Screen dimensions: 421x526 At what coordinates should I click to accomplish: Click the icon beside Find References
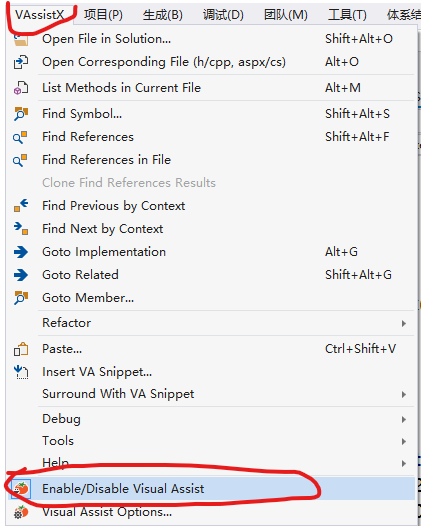point(20,137)
